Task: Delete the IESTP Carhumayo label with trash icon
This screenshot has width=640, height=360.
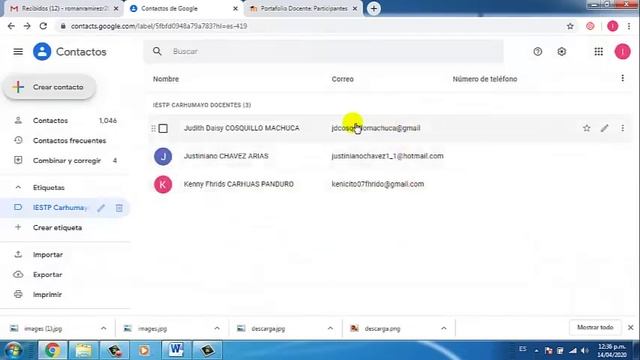Action: [x=119, y=208]
